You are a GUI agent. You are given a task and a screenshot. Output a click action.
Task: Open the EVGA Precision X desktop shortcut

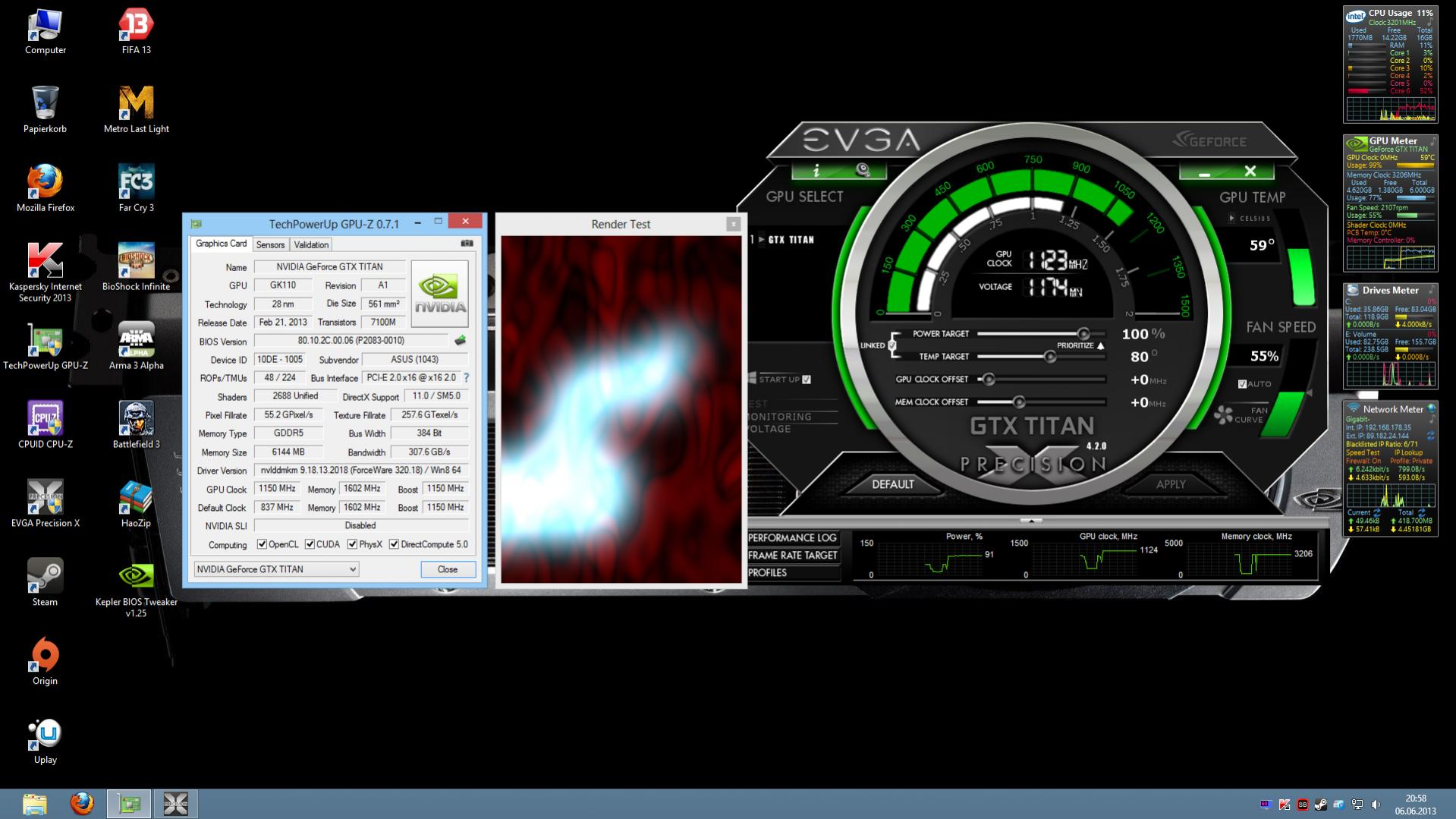(x=46, y=504)
